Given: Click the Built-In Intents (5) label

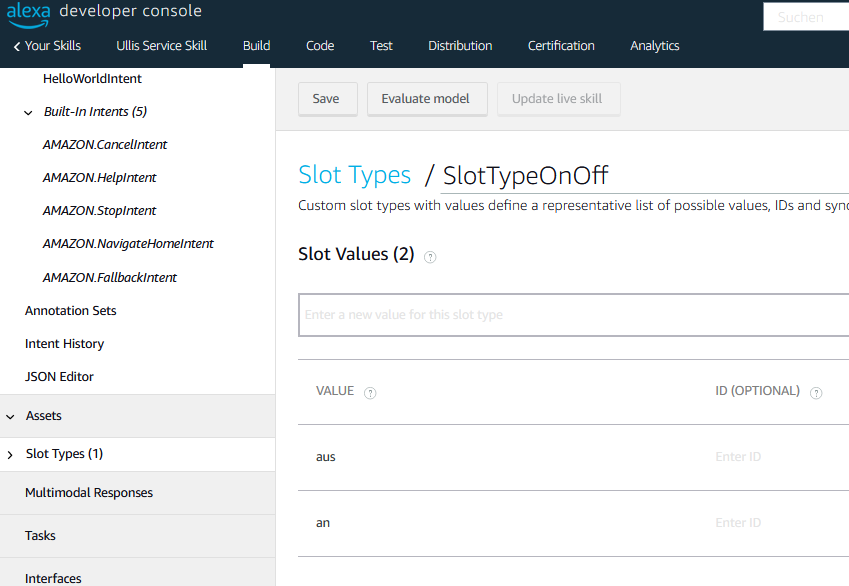Looking at the screenshot, I should pos(95,112).
